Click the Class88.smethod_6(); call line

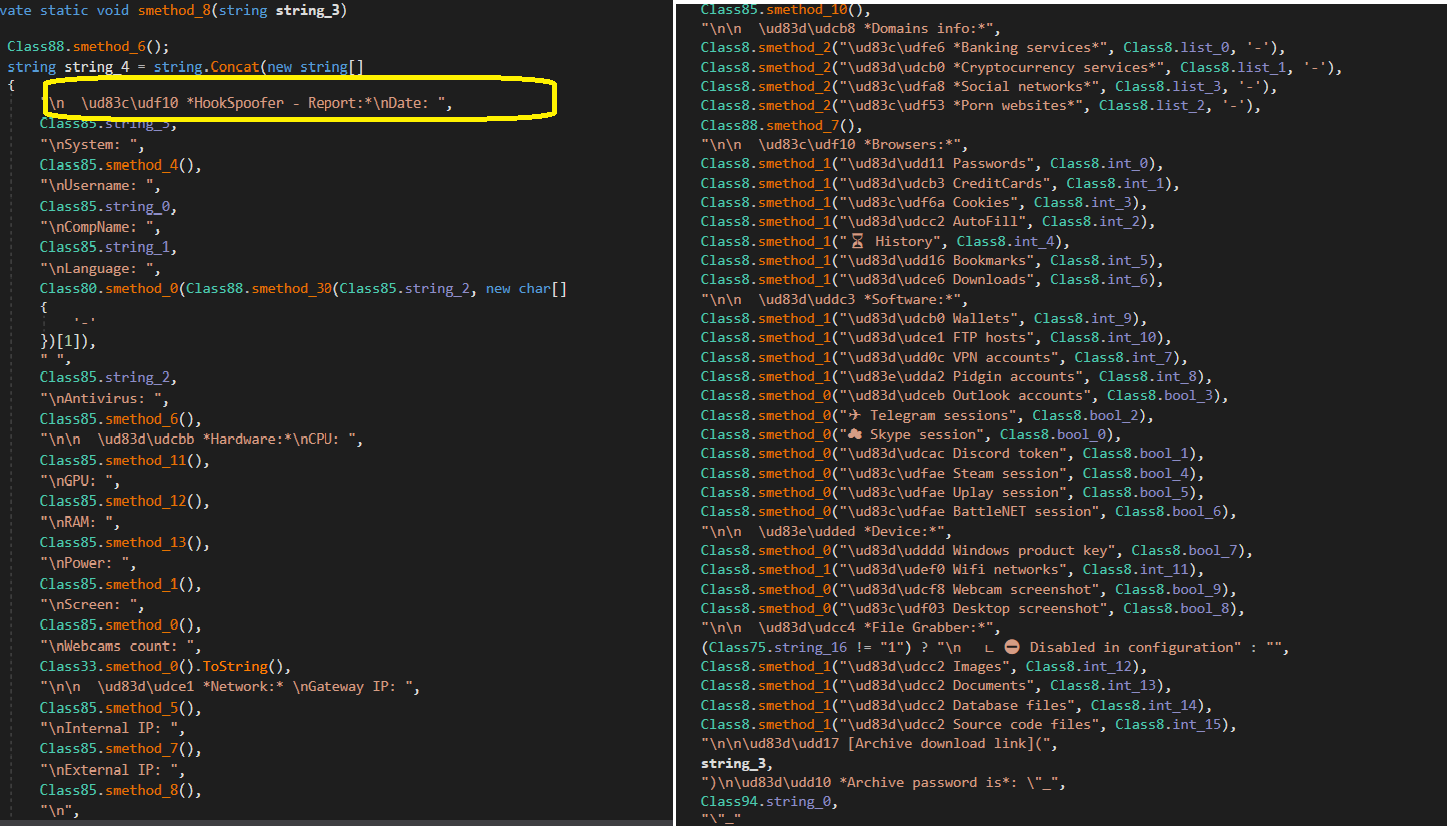[x=88, y=46]
